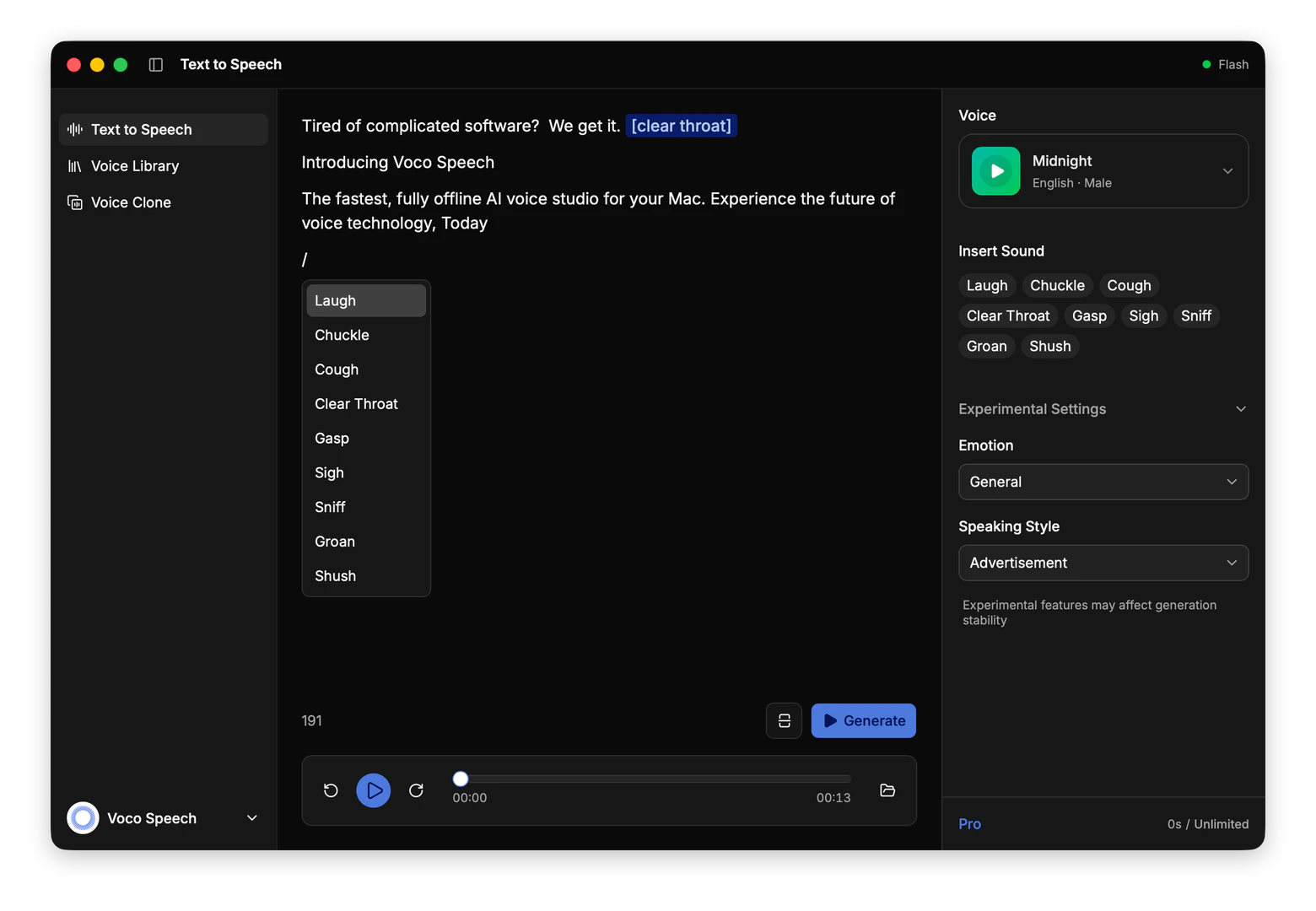Switch to the Text to Speech tab
This screenshot has height=911, width=1316.
[x=142, y=129]
